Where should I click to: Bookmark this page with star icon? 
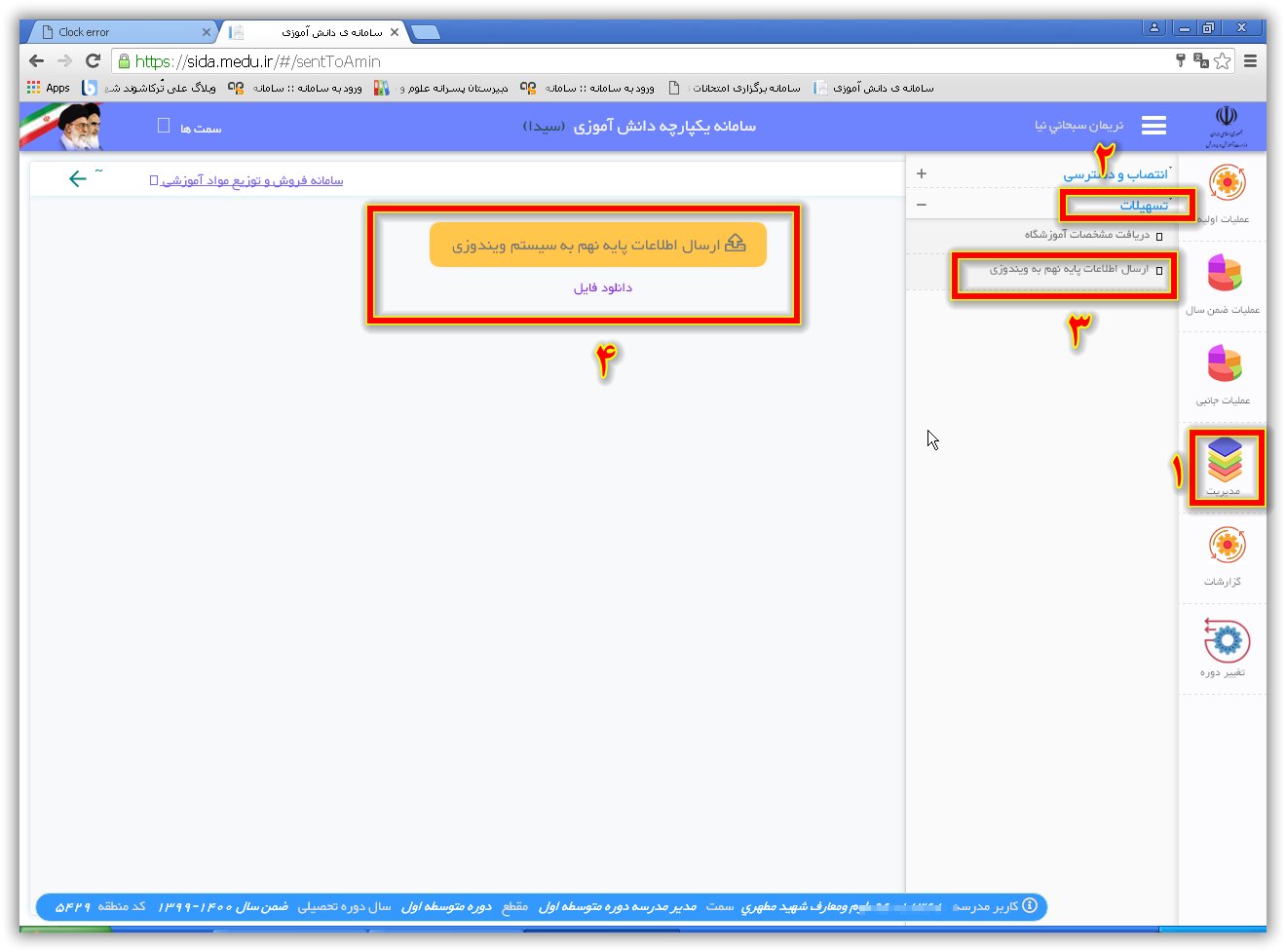(x=1223, y=60)
